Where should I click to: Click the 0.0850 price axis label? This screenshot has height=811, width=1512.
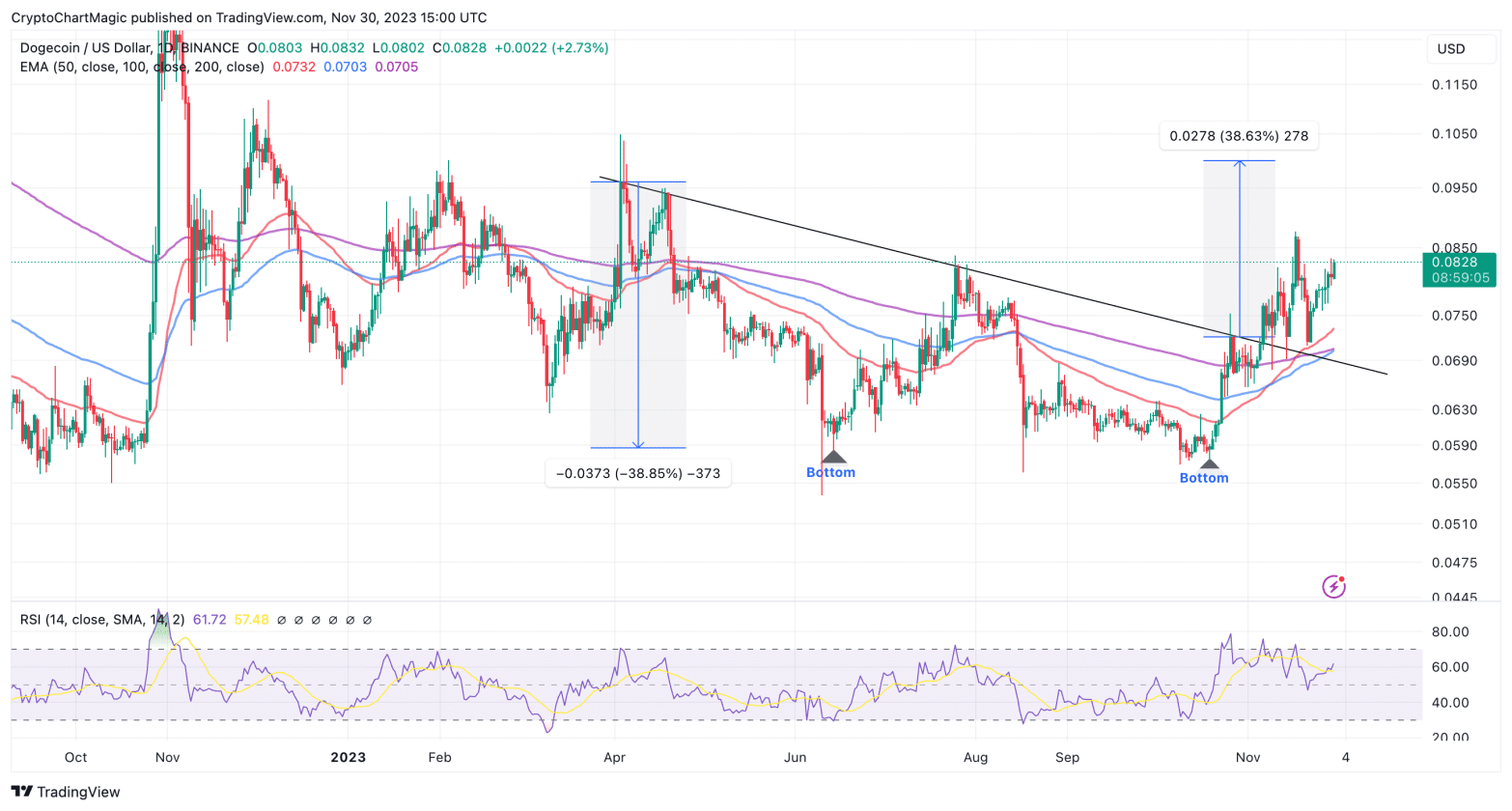tap(1454, 247)
